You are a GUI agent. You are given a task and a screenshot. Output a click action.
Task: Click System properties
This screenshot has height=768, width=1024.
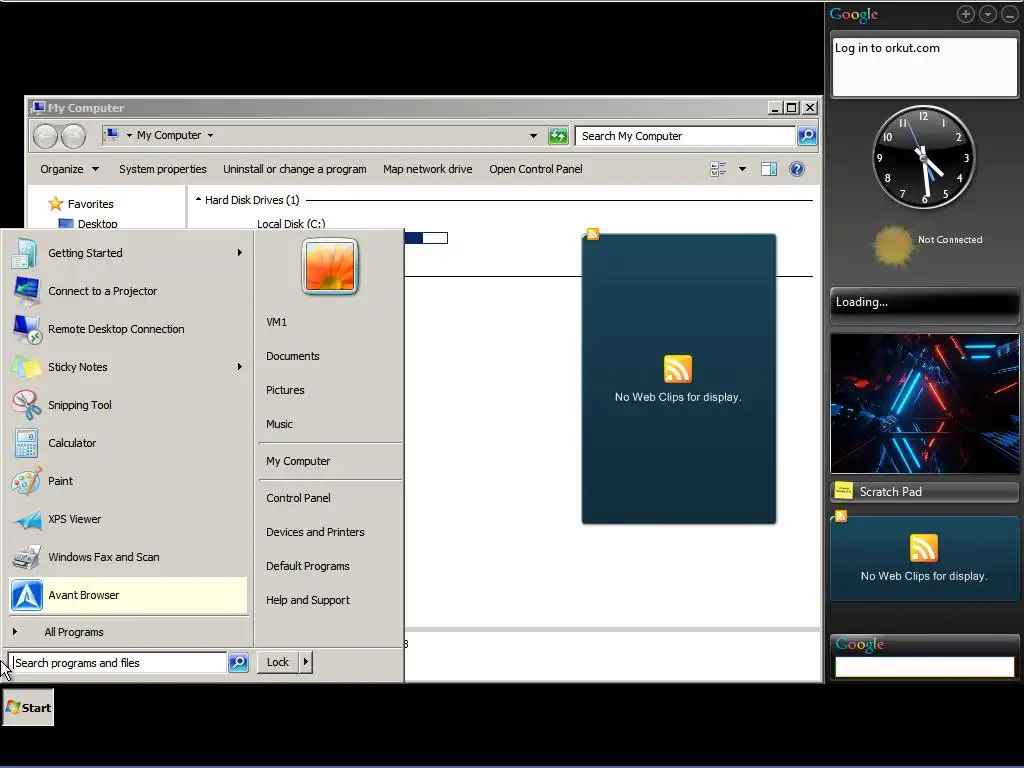[163, 169]
